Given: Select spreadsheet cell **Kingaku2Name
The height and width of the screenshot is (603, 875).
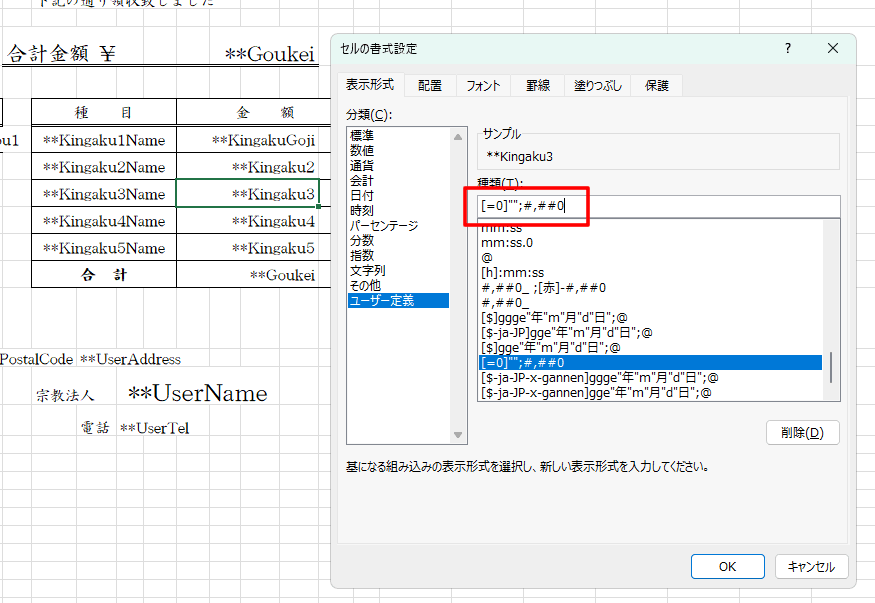Looking at the screenshot, I should (x=104, y=167).
